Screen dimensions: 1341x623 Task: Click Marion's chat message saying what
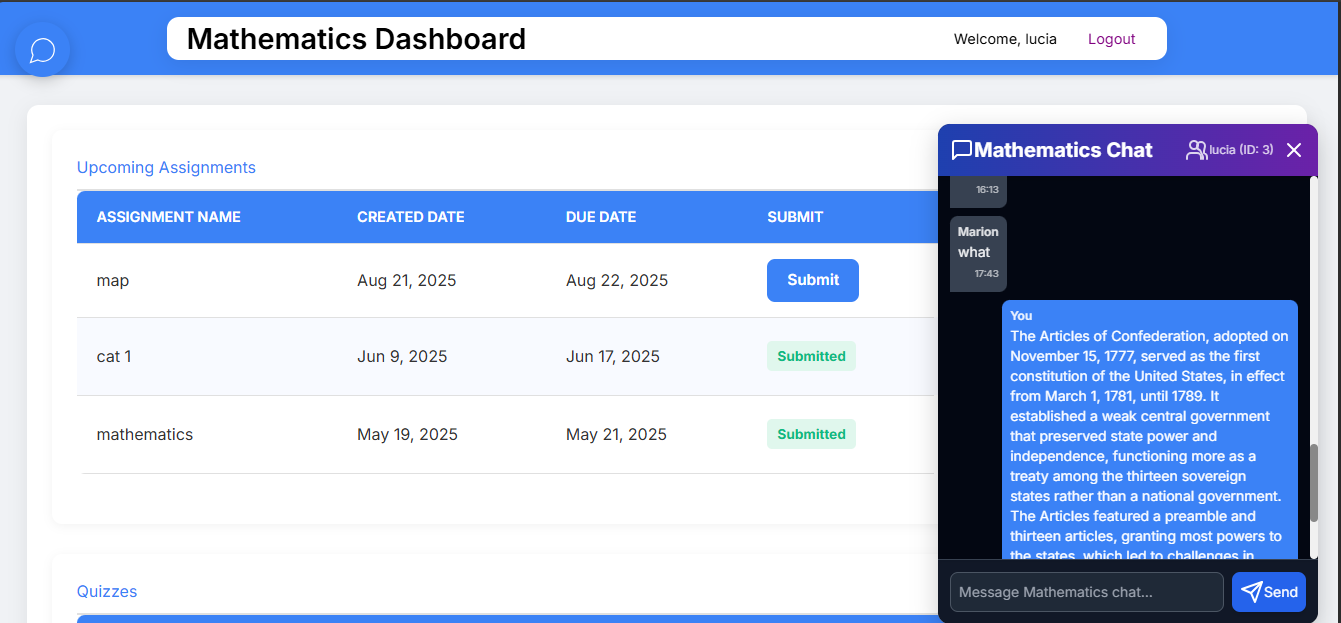[978, 253]
